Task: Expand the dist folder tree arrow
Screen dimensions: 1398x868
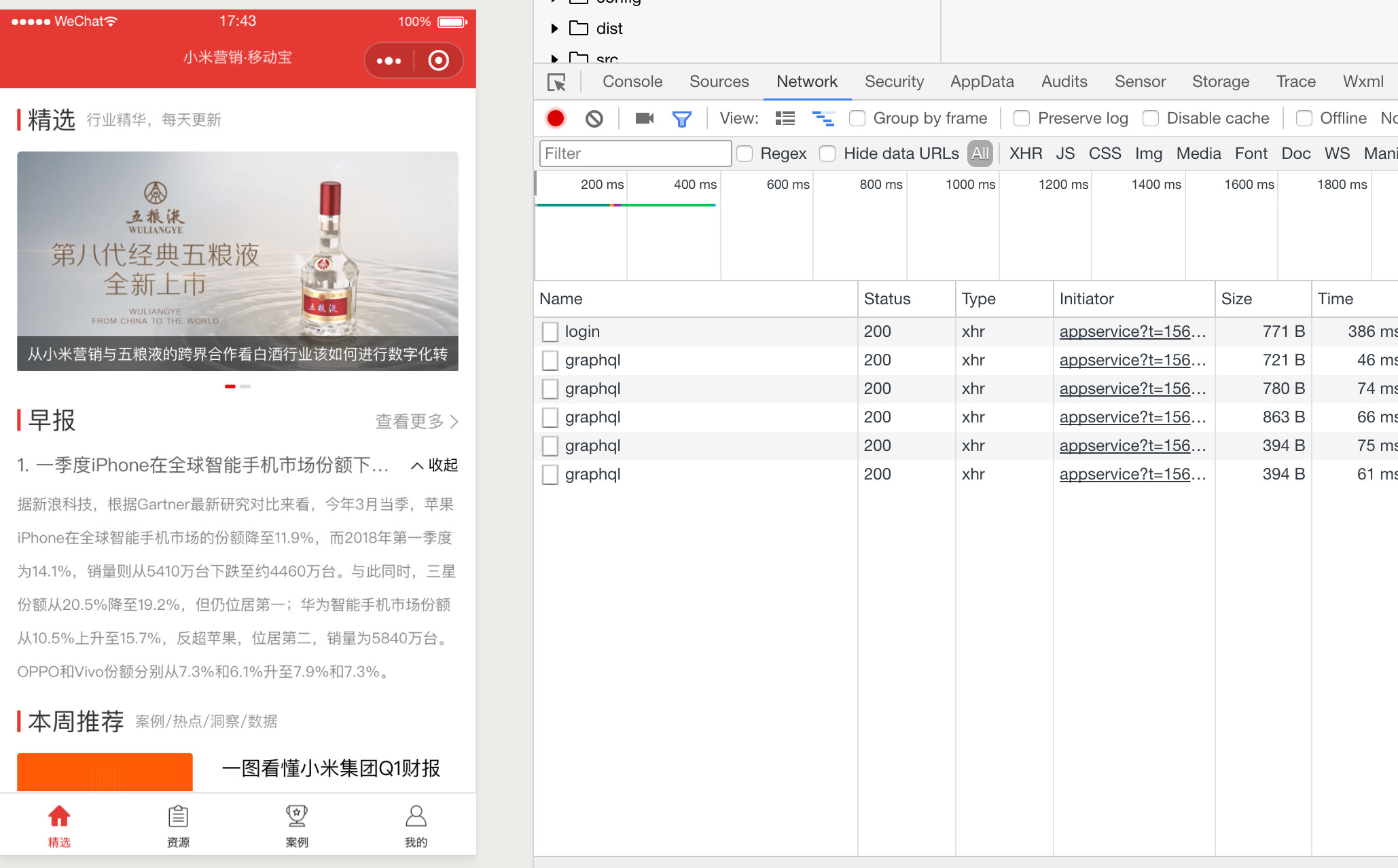Action: [554, 28]
